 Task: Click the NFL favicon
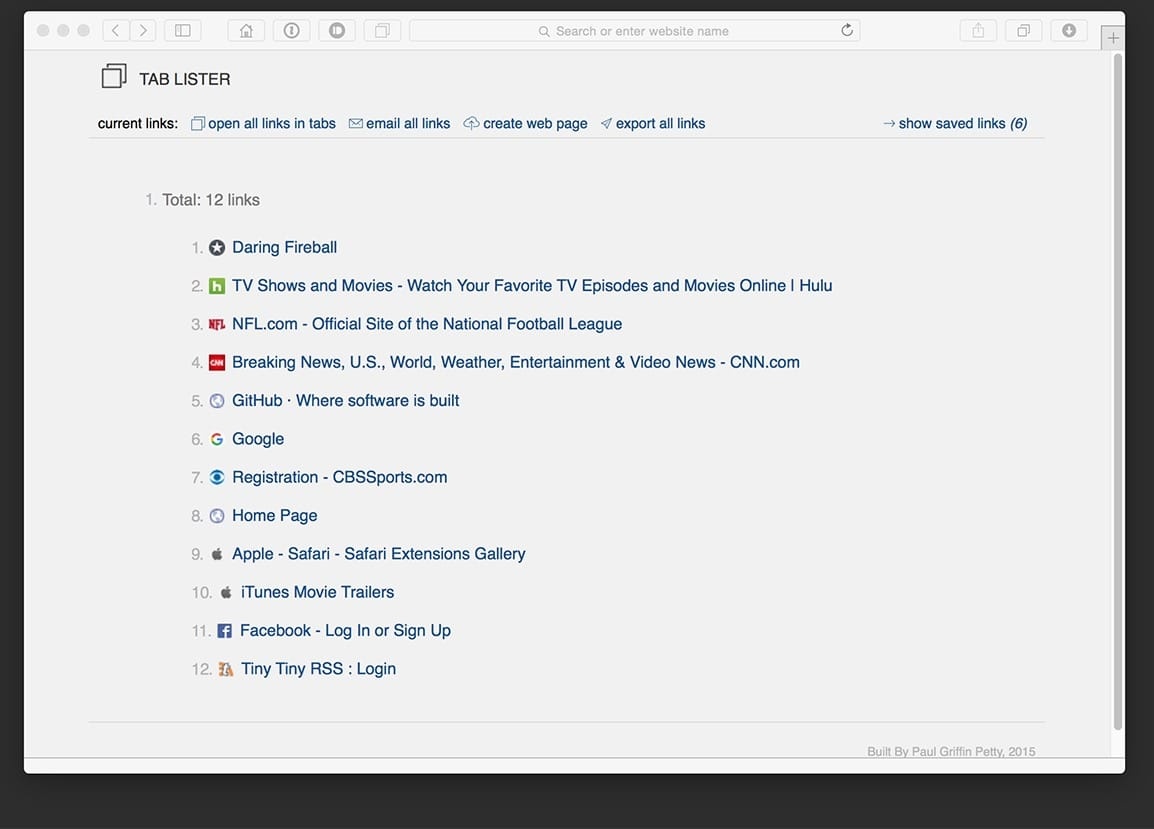click(216, 324)
